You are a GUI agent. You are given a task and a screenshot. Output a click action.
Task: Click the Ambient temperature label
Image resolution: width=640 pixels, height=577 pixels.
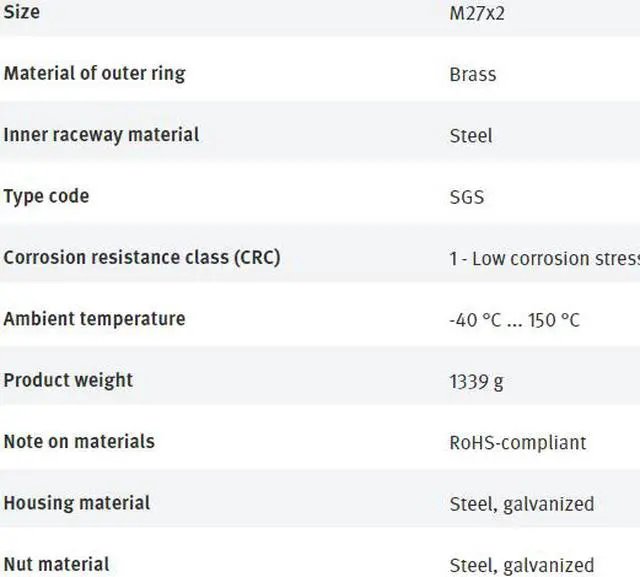coord(94,319)
